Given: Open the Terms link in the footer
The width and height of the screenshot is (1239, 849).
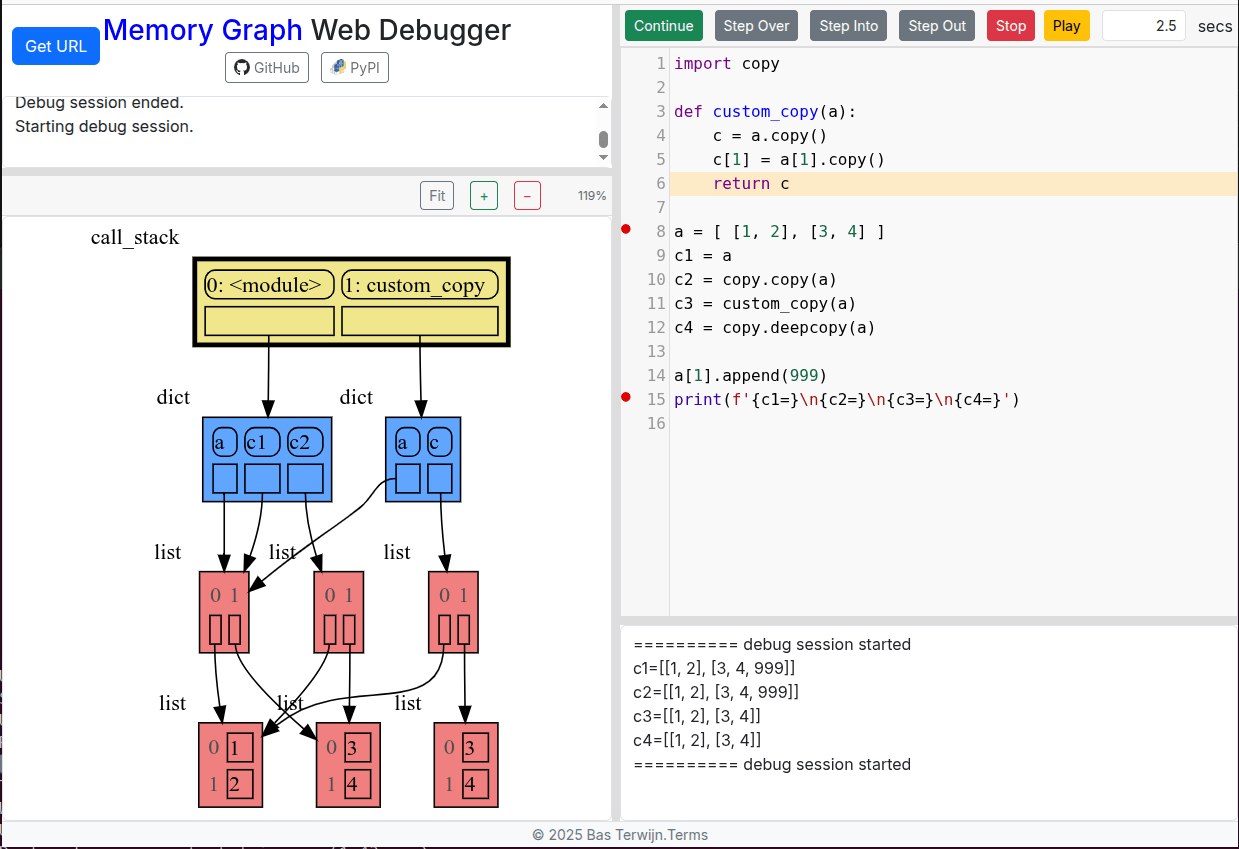Looking at the screenshot, I should click(x=688, y=834).
